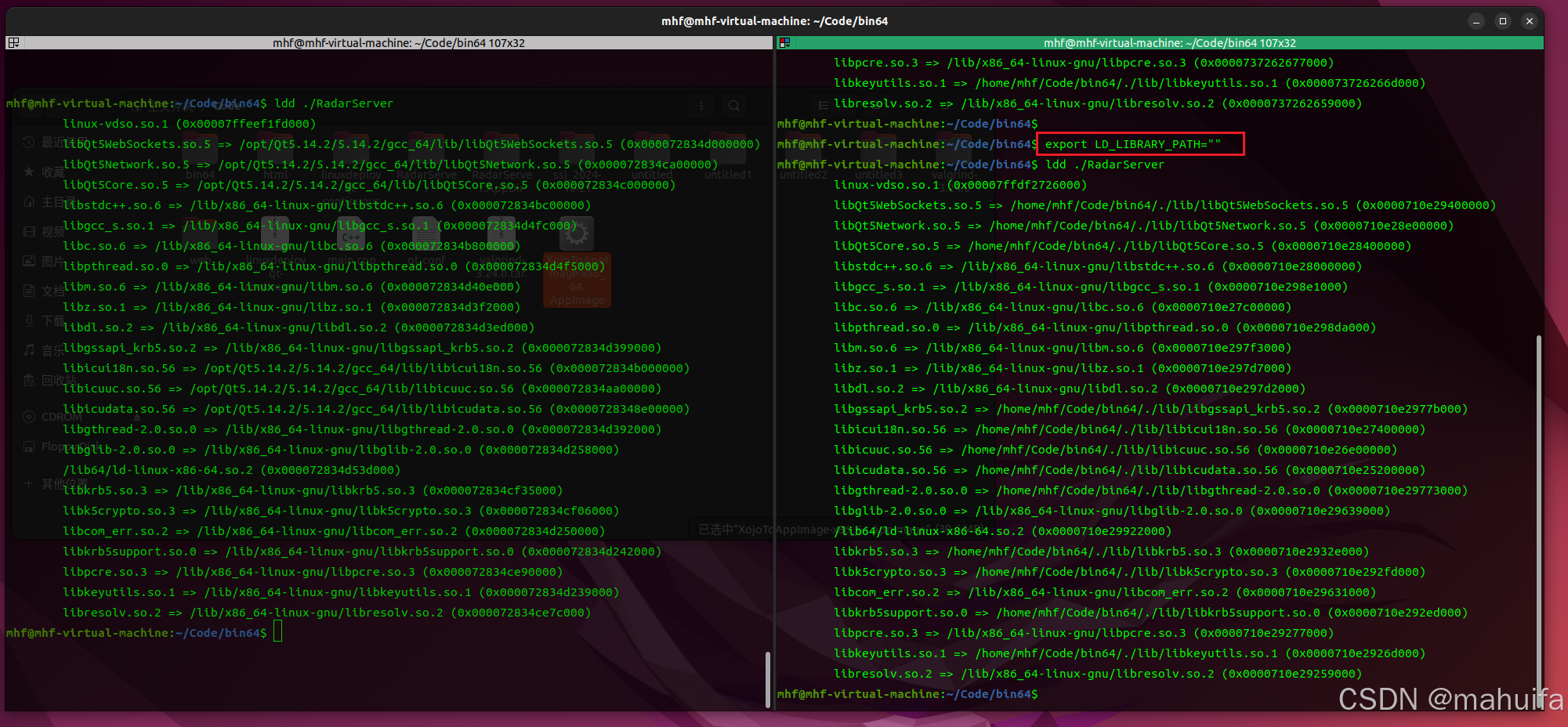Click the libicui18n.so.56 line in right pane
This screenshot has height=727, width=1568.
1130,429
